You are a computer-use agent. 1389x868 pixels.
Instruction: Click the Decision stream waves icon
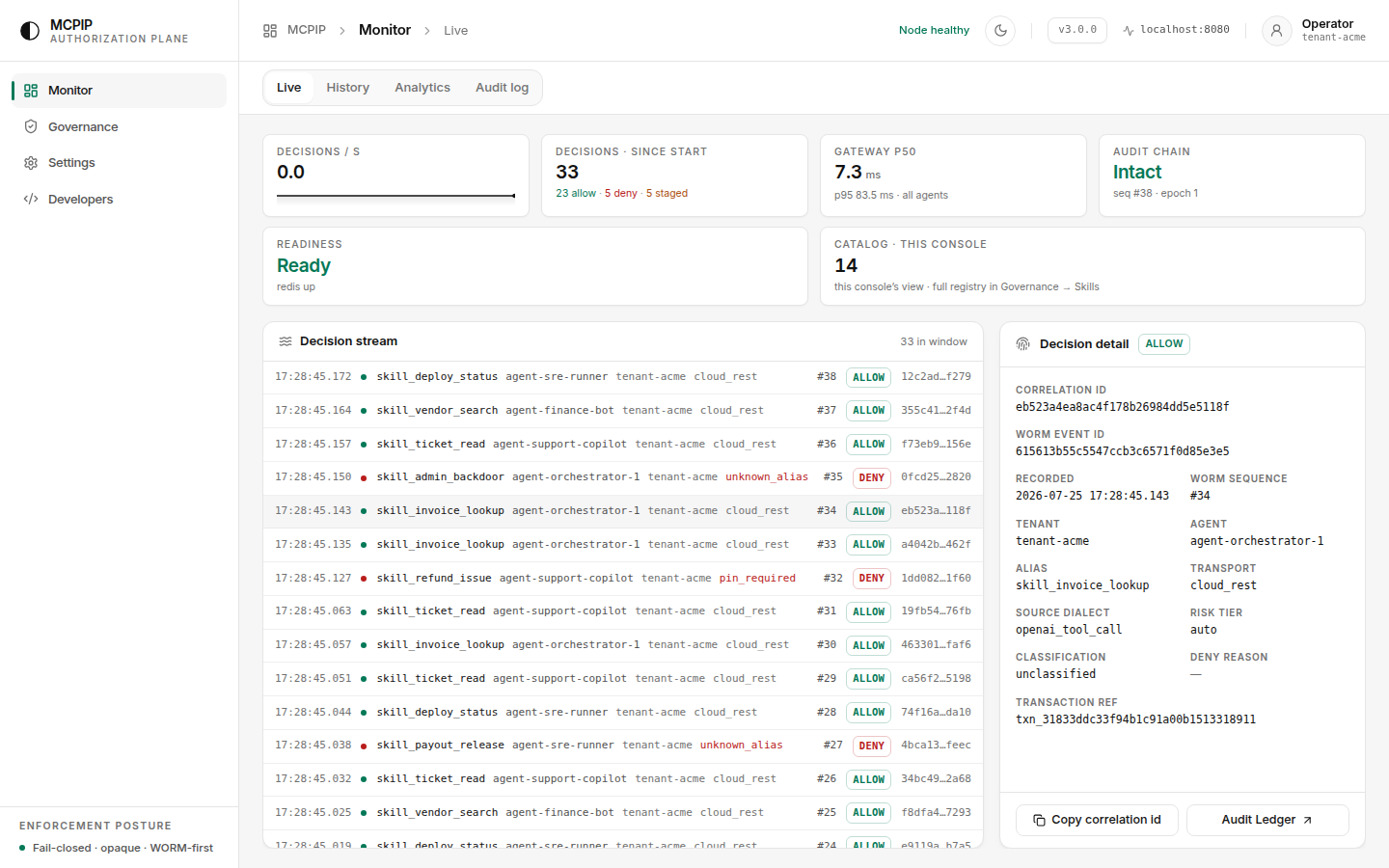click(286, 341)
